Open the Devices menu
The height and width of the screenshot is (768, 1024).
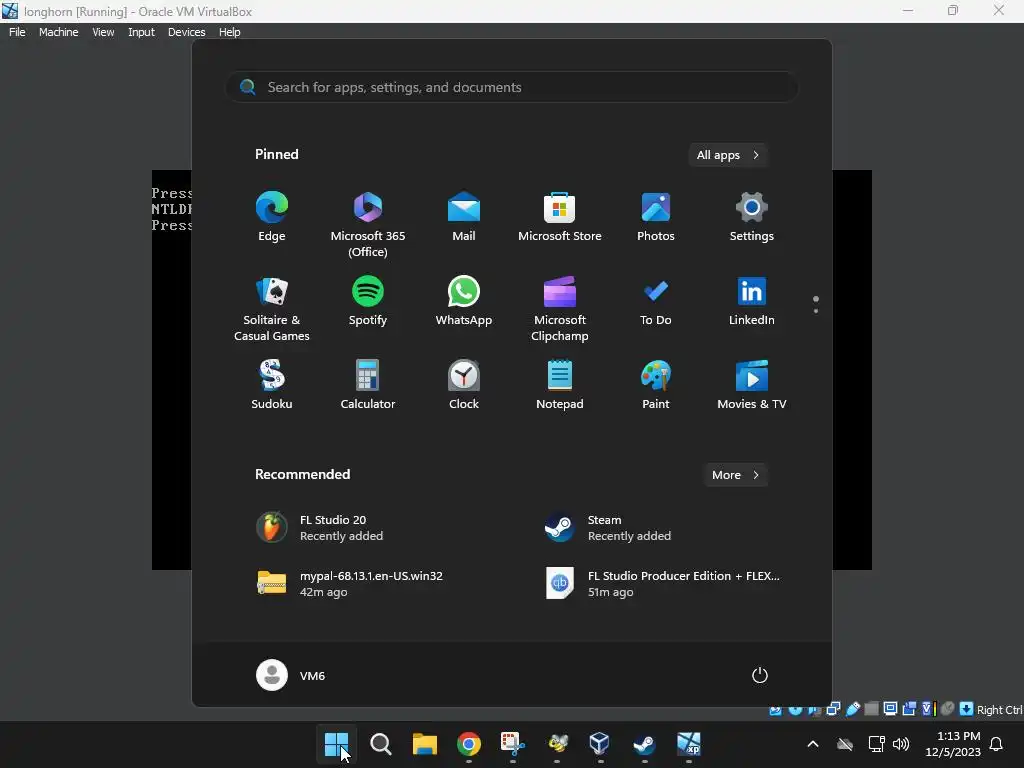[x=186, y=32]
